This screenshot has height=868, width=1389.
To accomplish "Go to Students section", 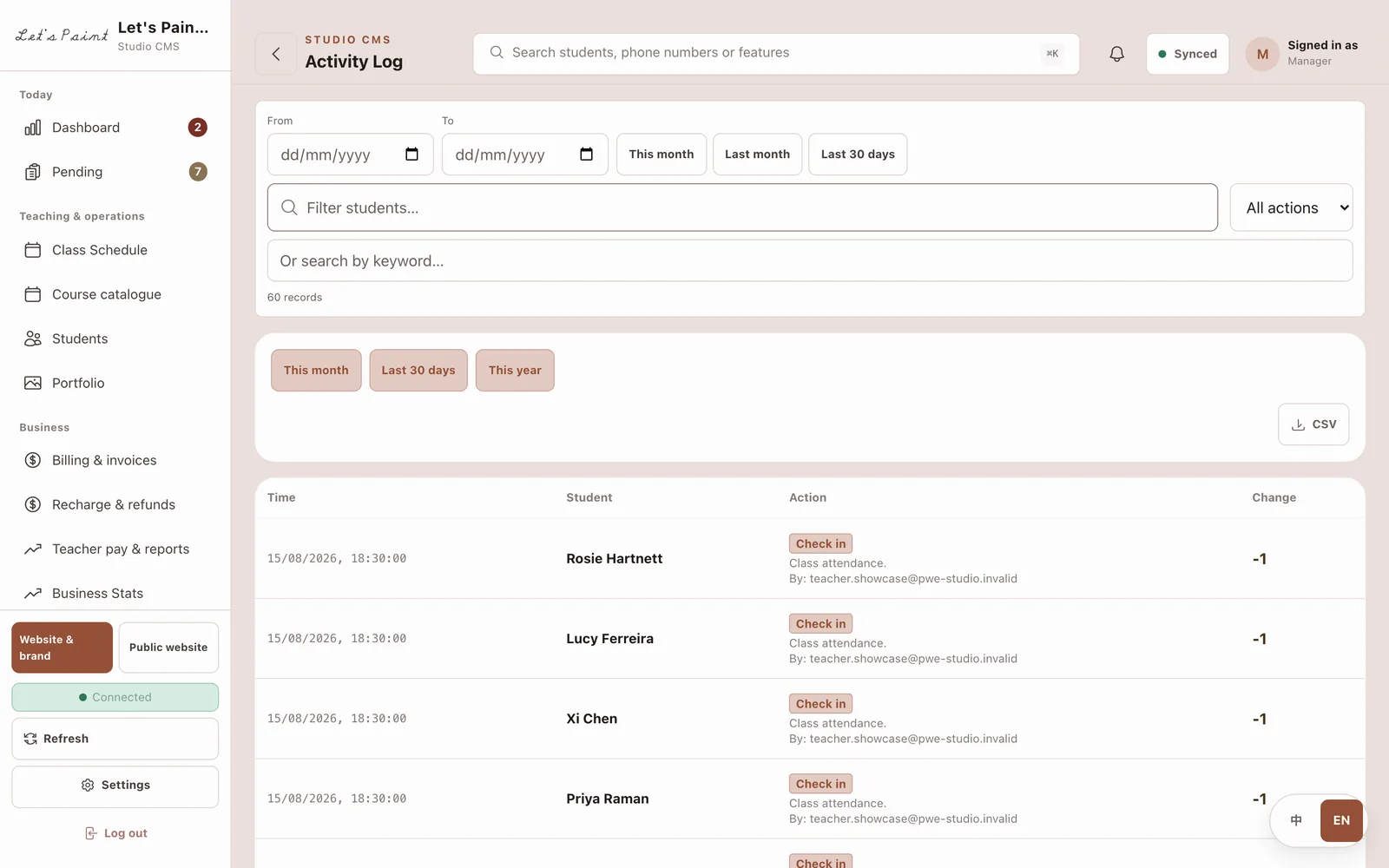I will (x=115, y=339).
